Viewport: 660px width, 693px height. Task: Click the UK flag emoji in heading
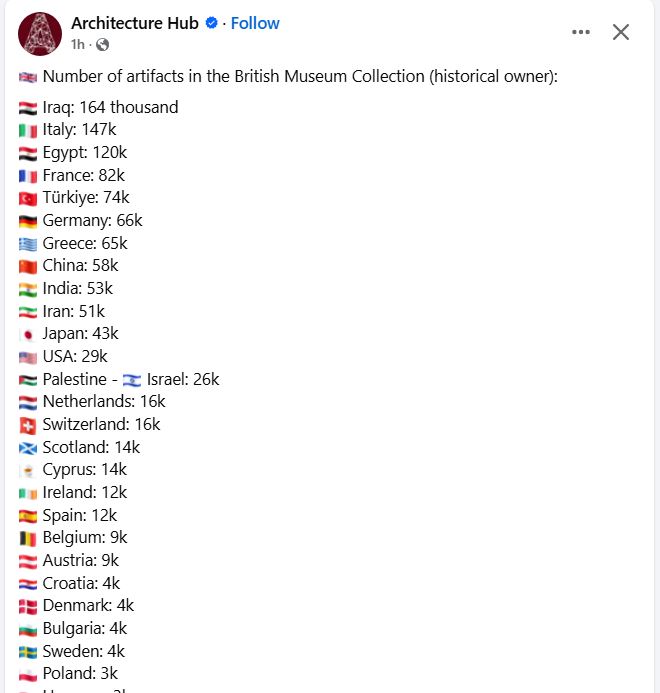click(28, 78)
